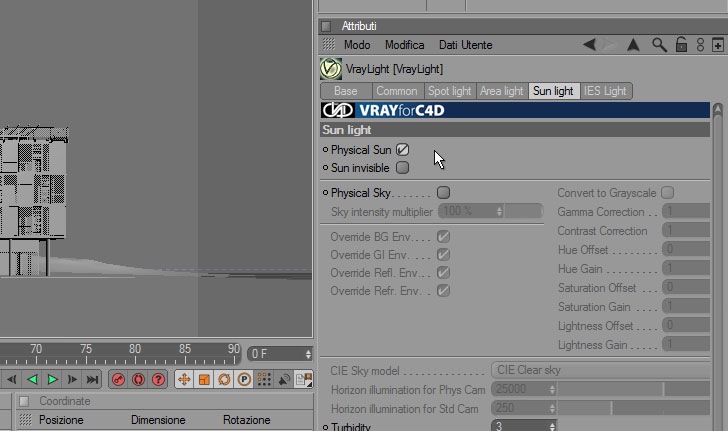This screenshot has height=431, width=728.
Task: Click the Gamma Correction value field
Action: tap(686, 211)
